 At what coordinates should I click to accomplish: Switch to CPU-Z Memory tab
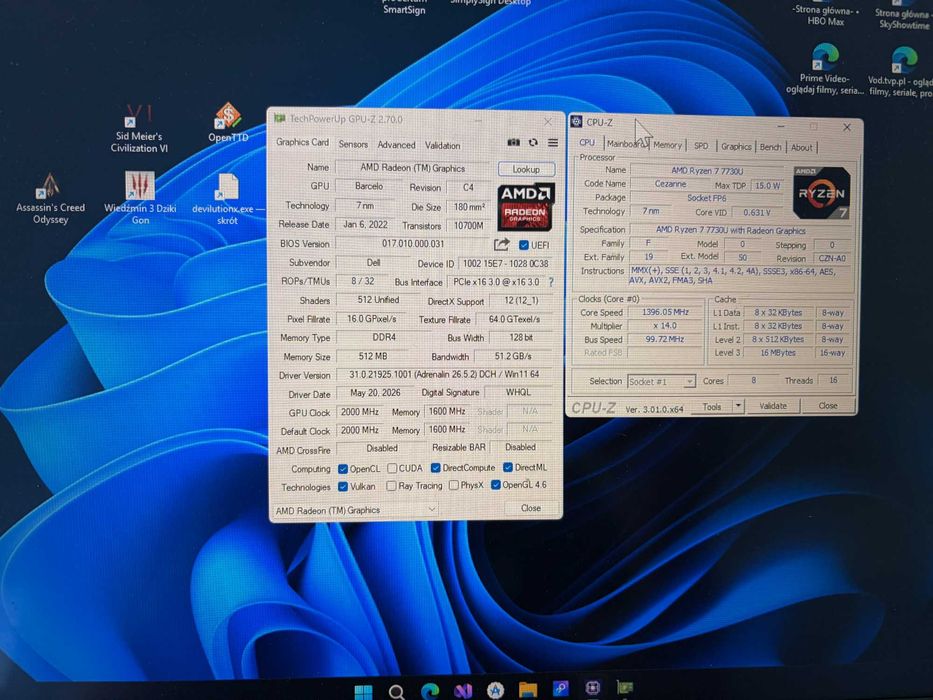coord(667,145)
